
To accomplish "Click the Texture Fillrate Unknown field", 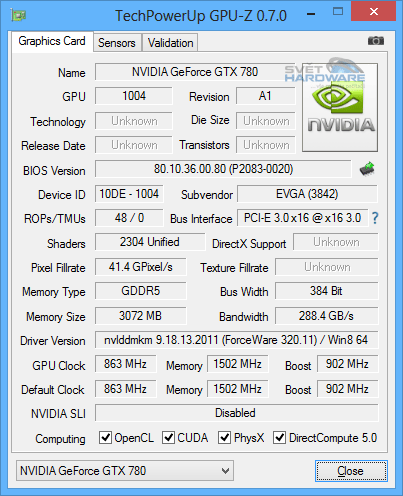I will click(x=327, y=267).
